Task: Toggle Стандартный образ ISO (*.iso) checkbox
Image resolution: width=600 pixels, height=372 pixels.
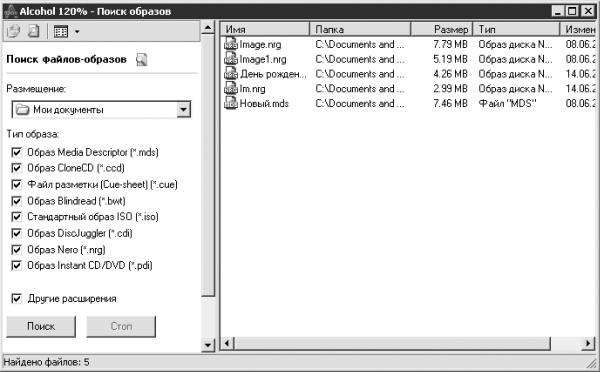Action: 16,217
